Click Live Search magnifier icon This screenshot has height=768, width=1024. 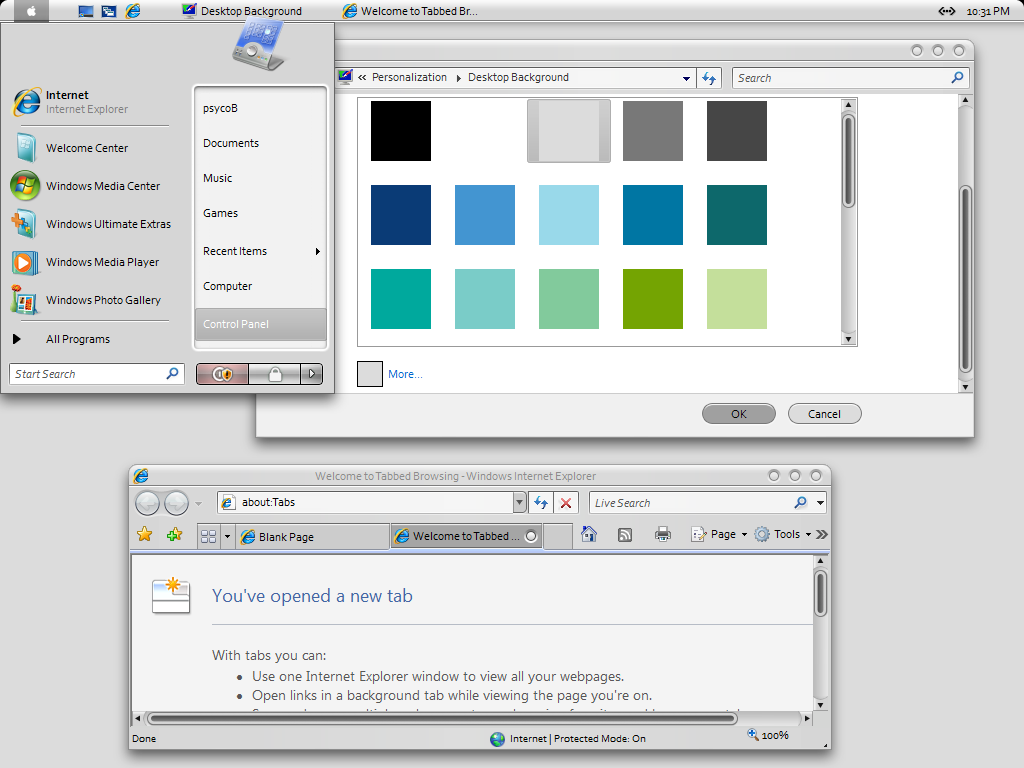pyautogui.click(x=800, y=503)
